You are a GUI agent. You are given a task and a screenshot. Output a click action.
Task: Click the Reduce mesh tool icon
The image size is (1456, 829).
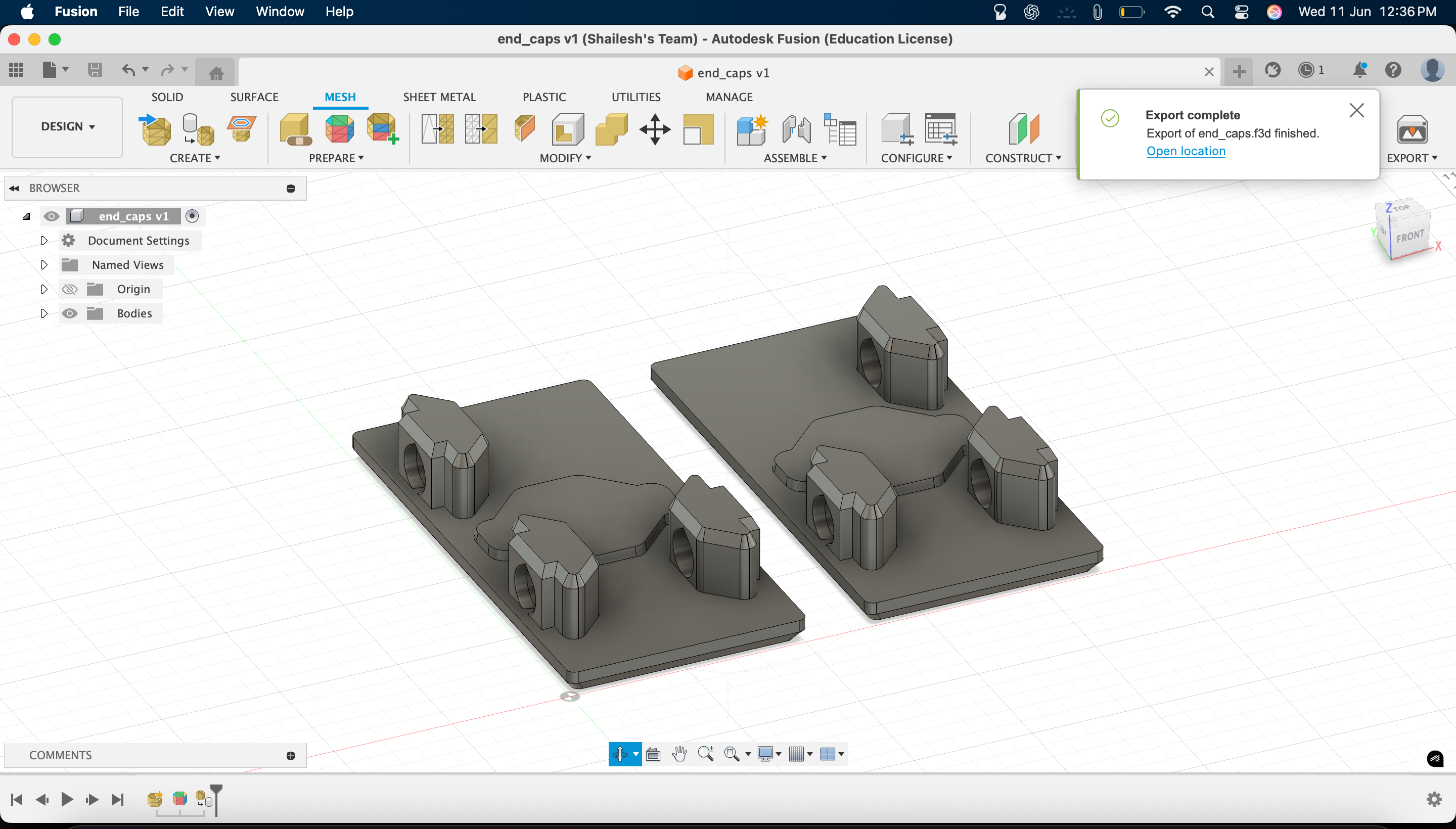click(x=481, y=129)
